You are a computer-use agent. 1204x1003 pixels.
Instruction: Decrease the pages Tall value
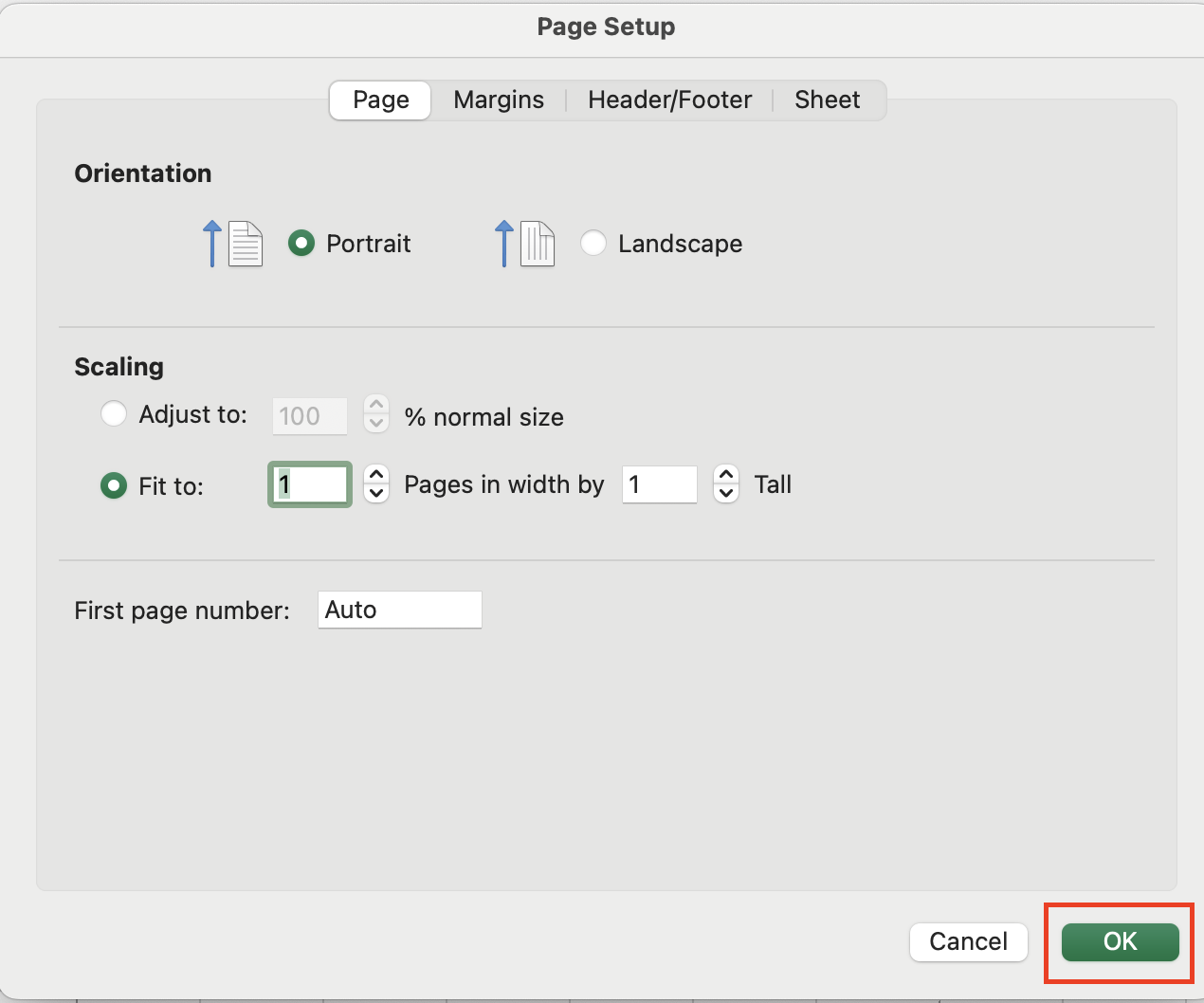(x=725, y=493)
